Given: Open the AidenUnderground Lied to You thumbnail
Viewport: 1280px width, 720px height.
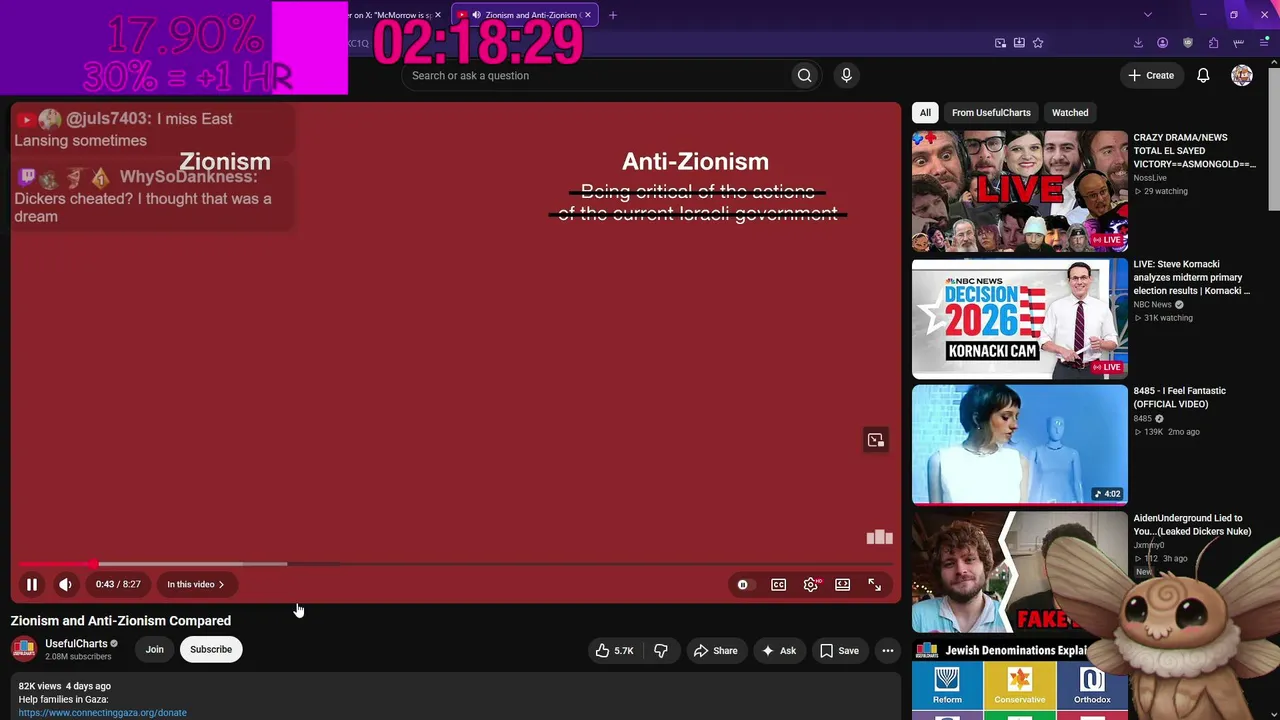Looking at the screenshot, I should pyautogui.click(x=1020, y=572).
